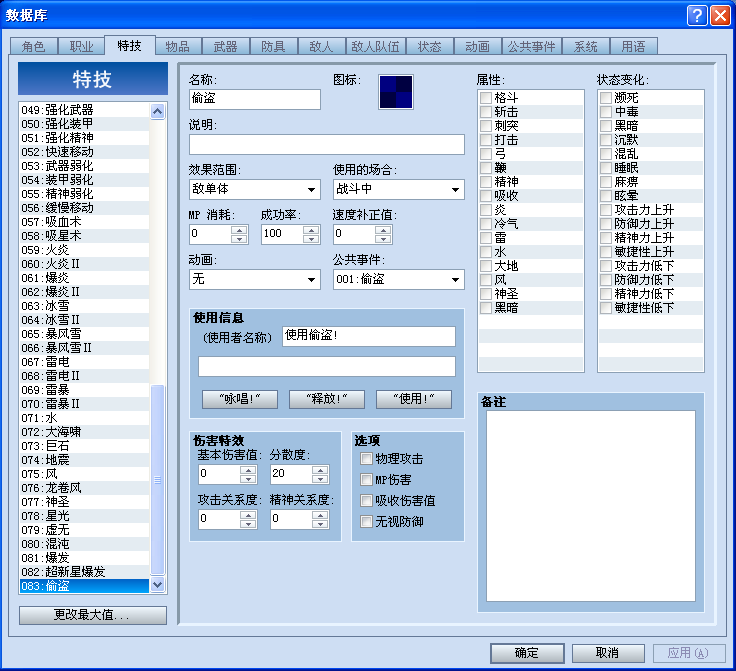Enable 物理攻击 option
736x671 pixels.
coord(366,458)
